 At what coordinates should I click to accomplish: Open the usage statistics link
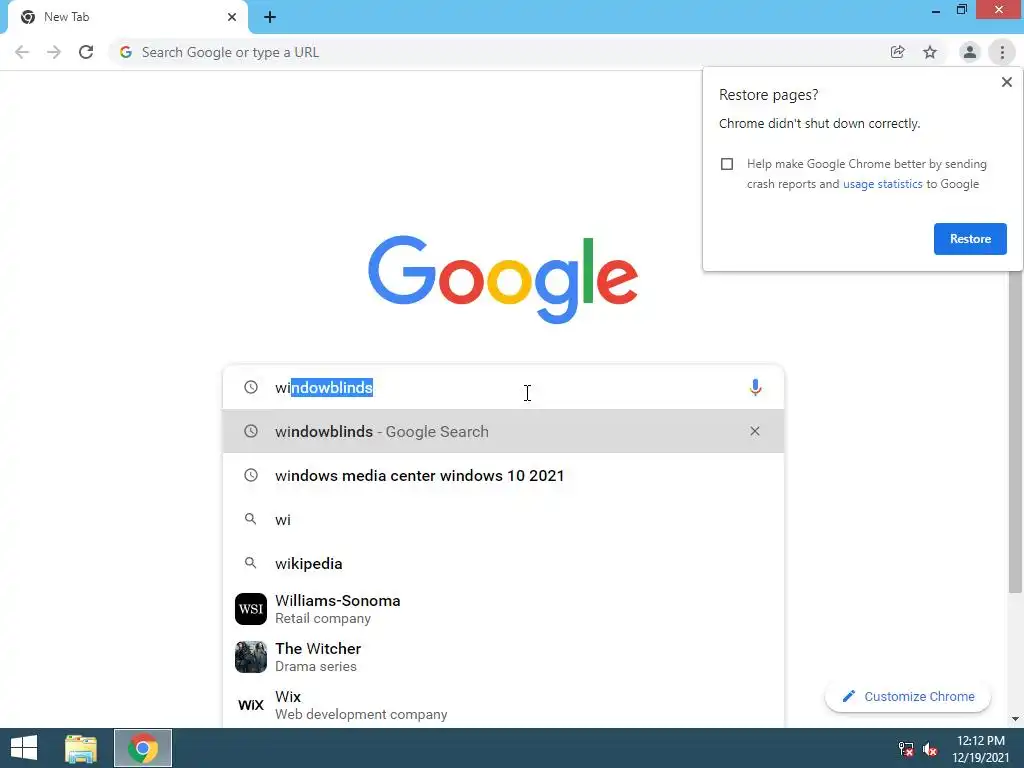[x=882, y=184]
